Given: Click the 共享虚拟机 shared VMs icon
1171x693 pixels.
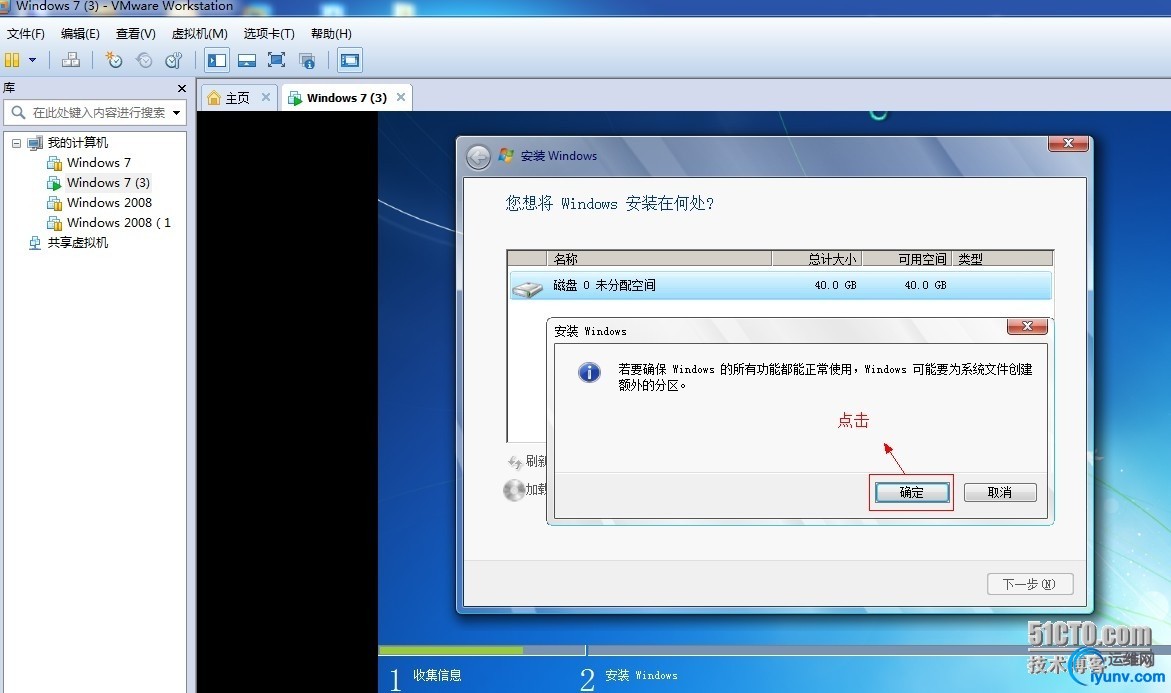Looking at the screenshot, I should (35, 243).
